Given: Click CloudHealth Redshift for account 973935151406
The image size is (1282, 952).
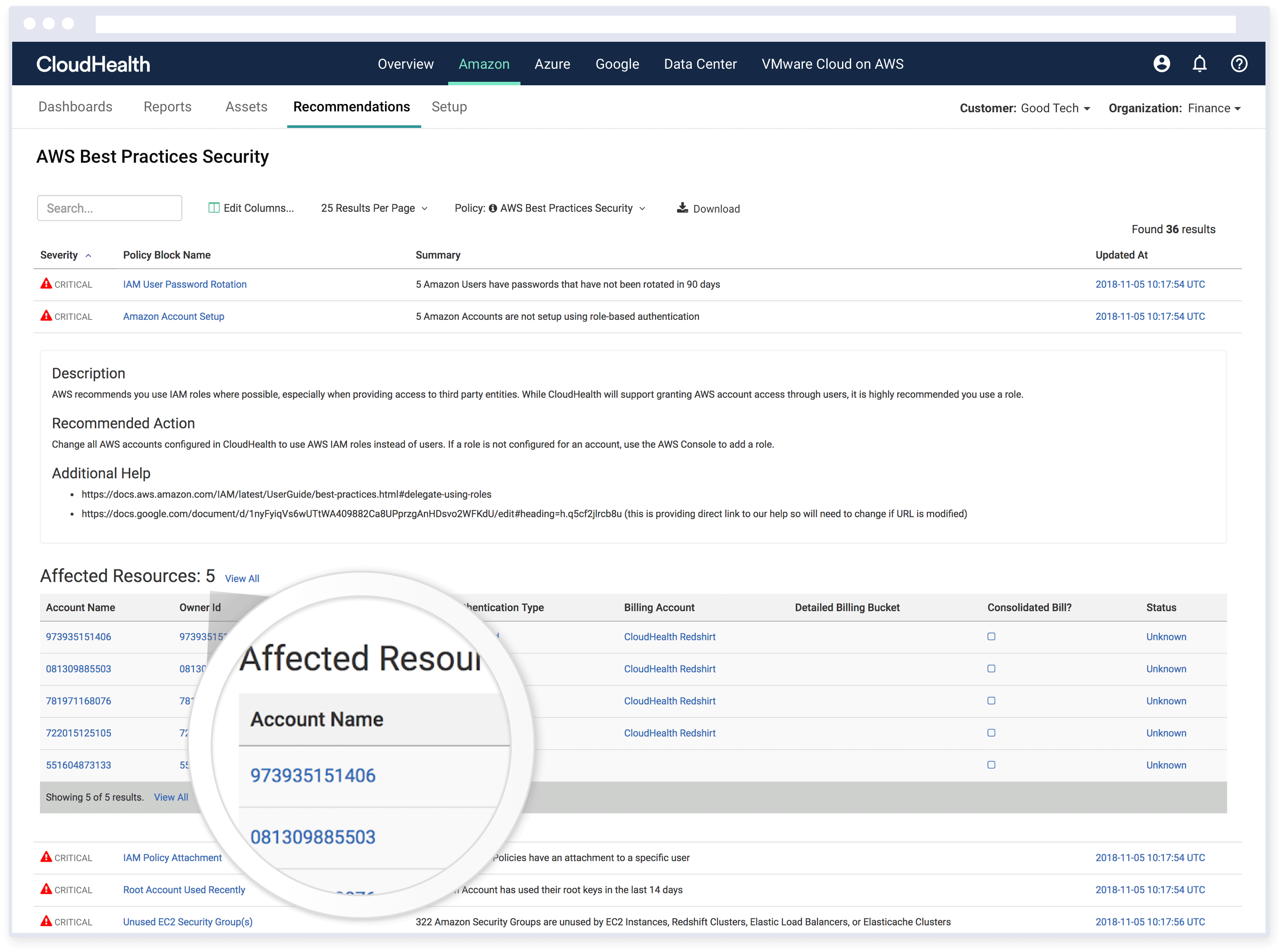Looking at the screenshot, I should pyautogui.click(x=669, y=637).
